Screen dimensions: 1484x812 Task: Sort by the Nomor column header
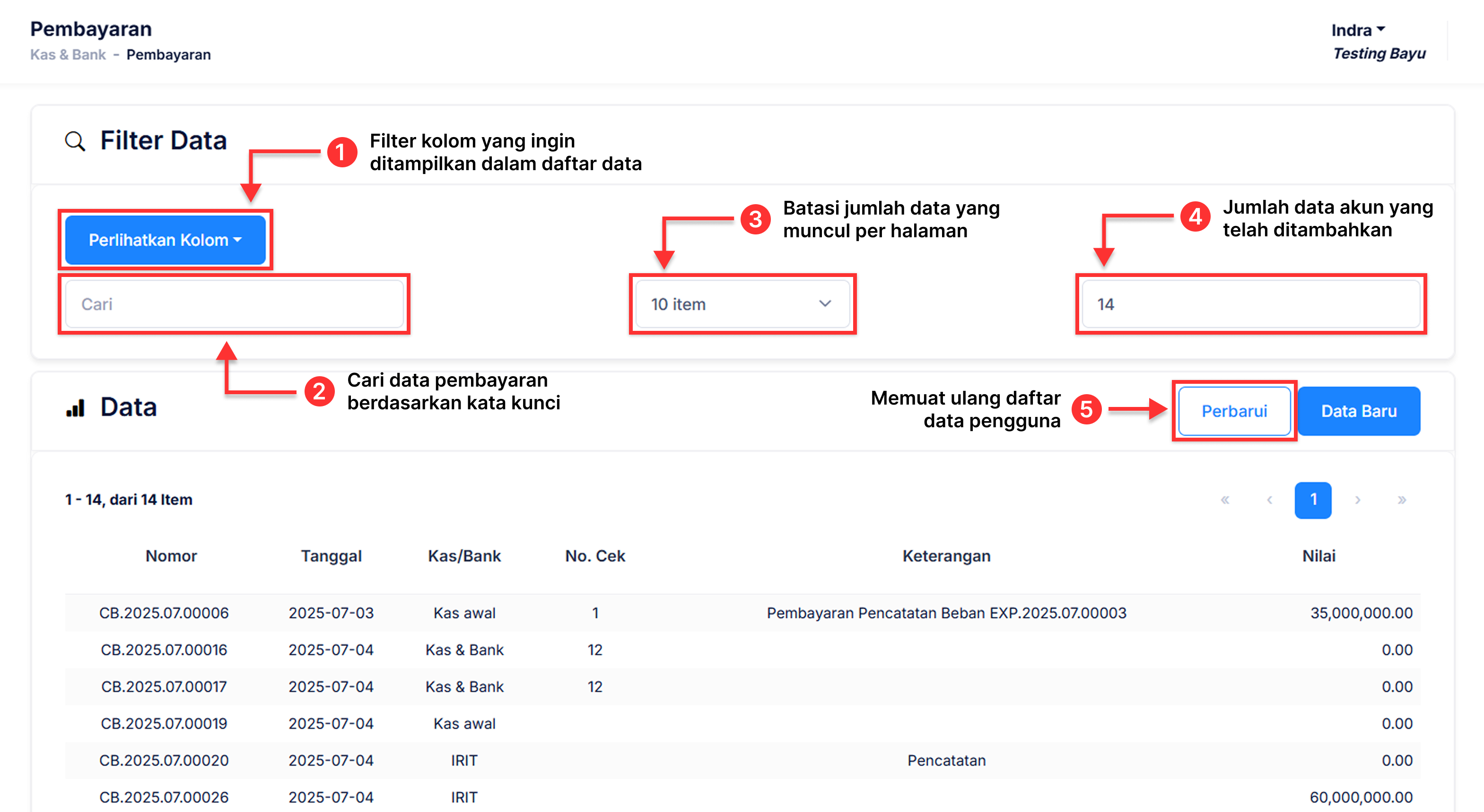(x=171, y=556)
